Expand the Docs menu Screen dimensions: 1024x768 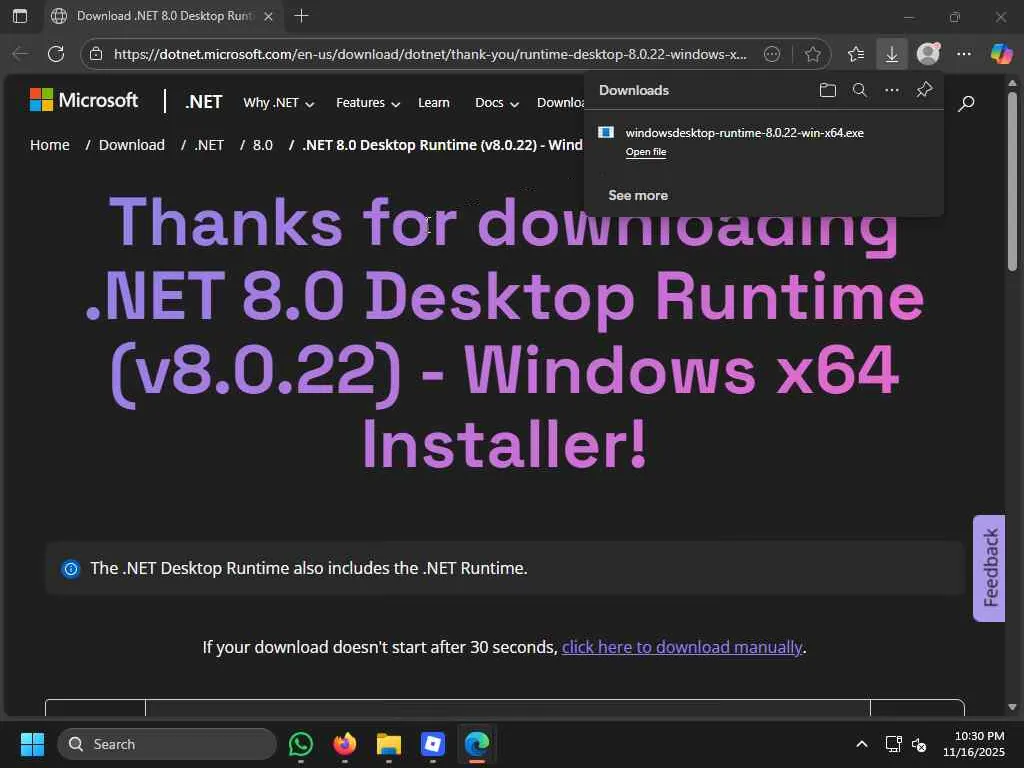pyautogui.click(x=496, y=103)
